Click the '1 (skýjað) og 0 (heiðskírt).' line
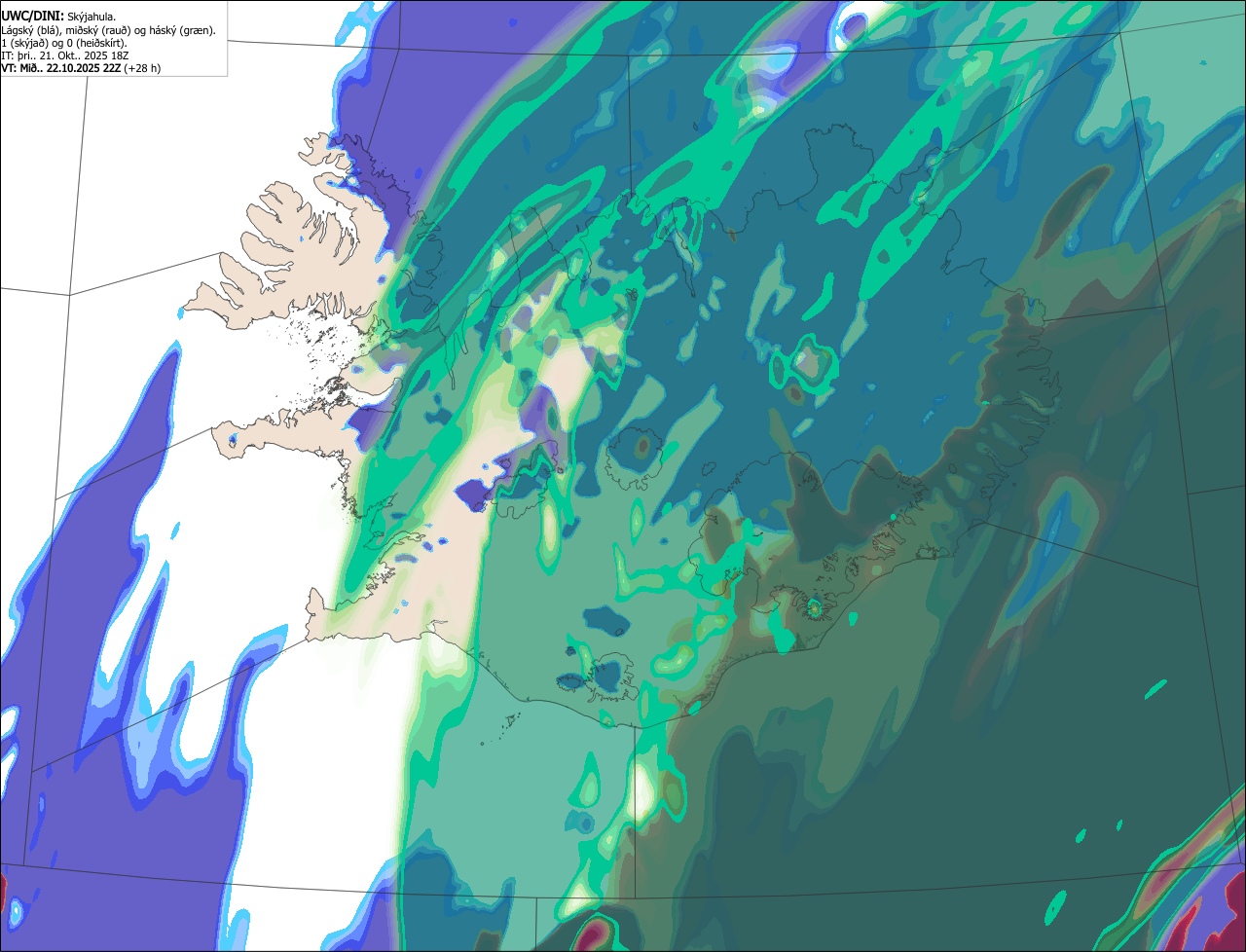The height and width of the screenshot is (952, 1246). pyautogui.click(x=64, y=43)
